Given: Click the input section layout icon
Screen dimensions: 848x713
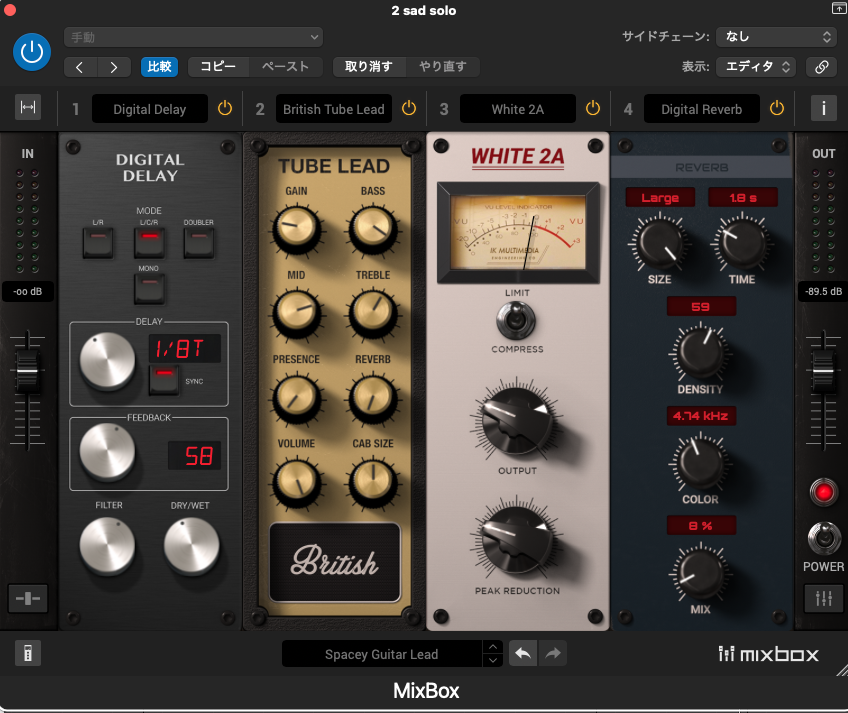Looking at the screenshot, I should tap(28, 598).
